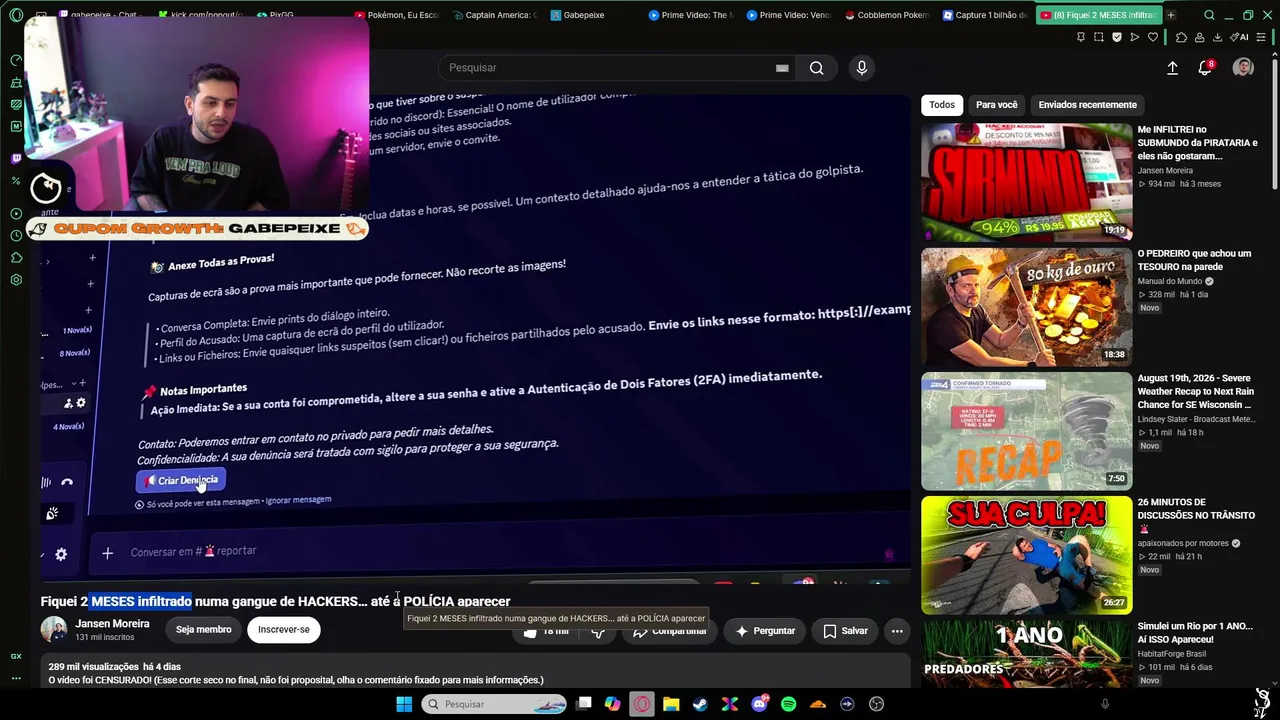Click the apaixonados por motores channel name
Viewport: 1280px width, 720px height.
[1184, 543]
